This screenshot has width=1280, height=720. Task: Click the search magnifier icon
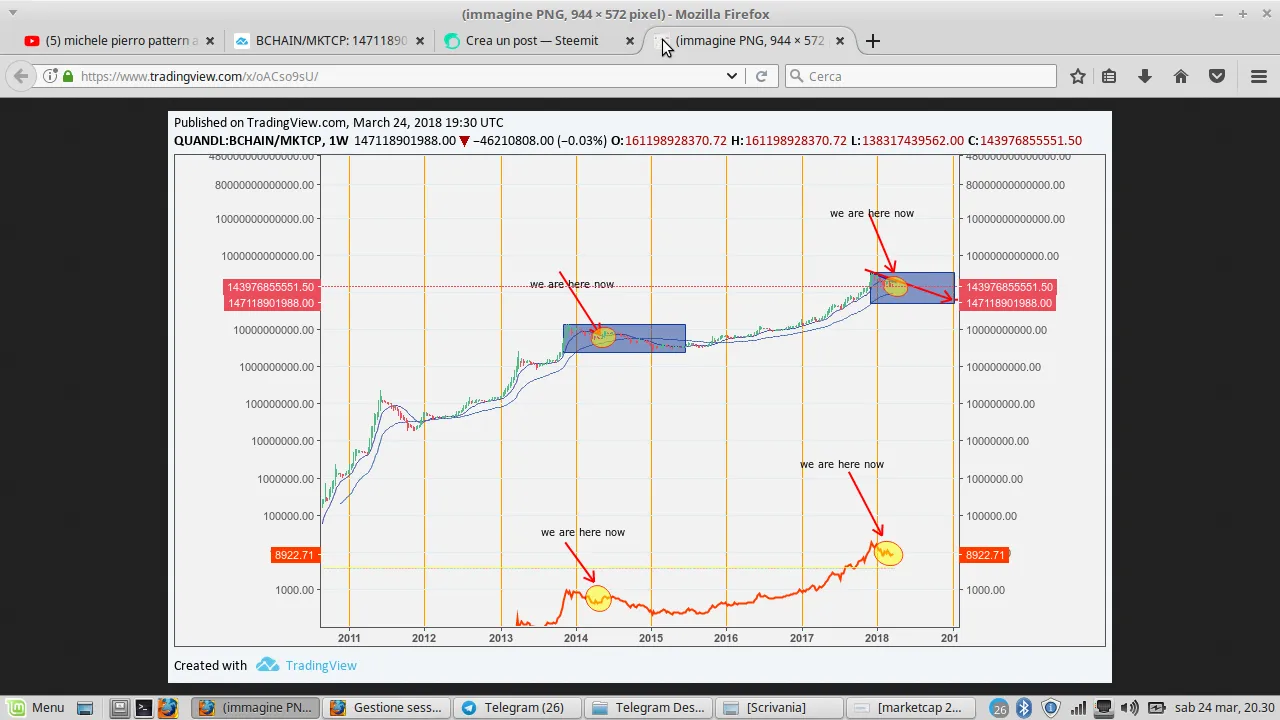796,76
